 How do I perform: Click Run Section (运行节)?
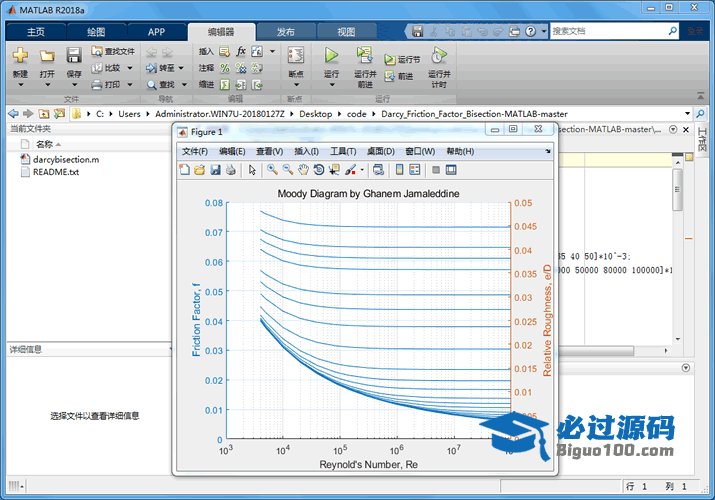402,59
